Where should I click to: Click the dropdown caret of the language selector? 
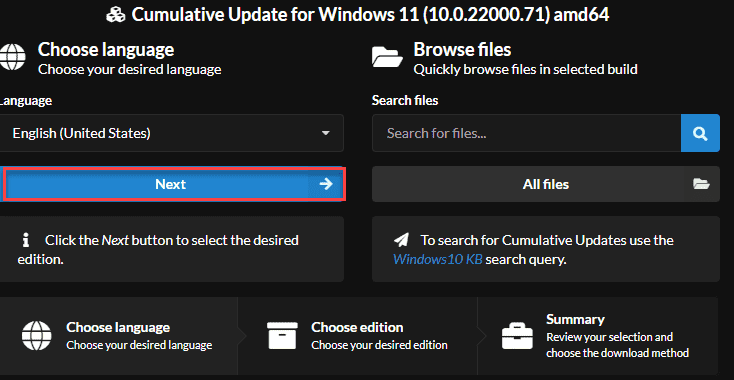tap(326, 133)
